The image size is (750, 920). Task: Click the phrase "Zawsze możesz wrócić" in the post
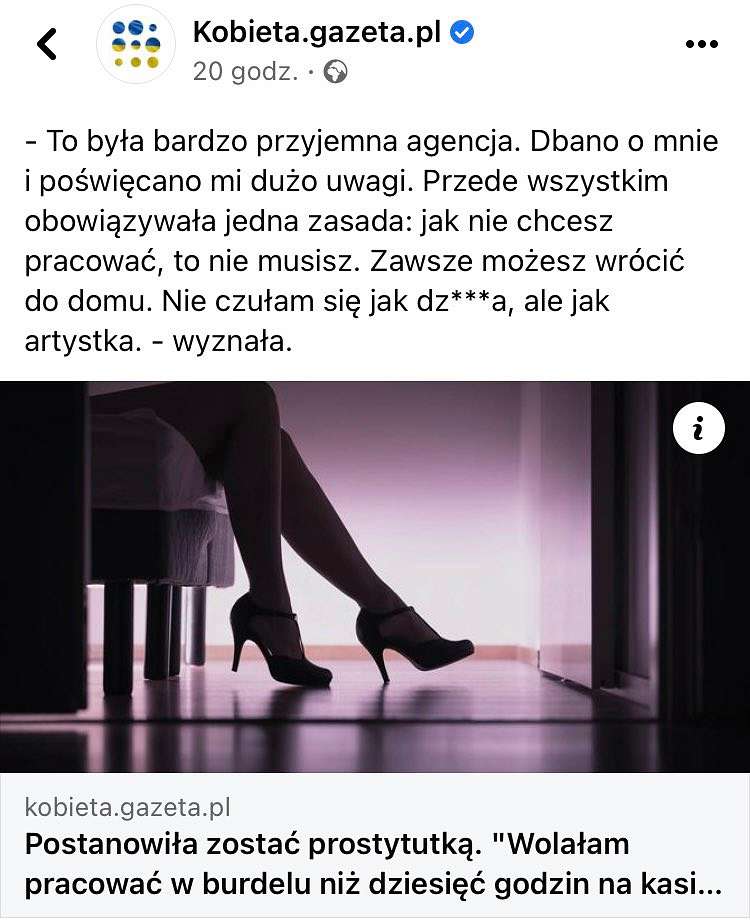click(527, 261)
